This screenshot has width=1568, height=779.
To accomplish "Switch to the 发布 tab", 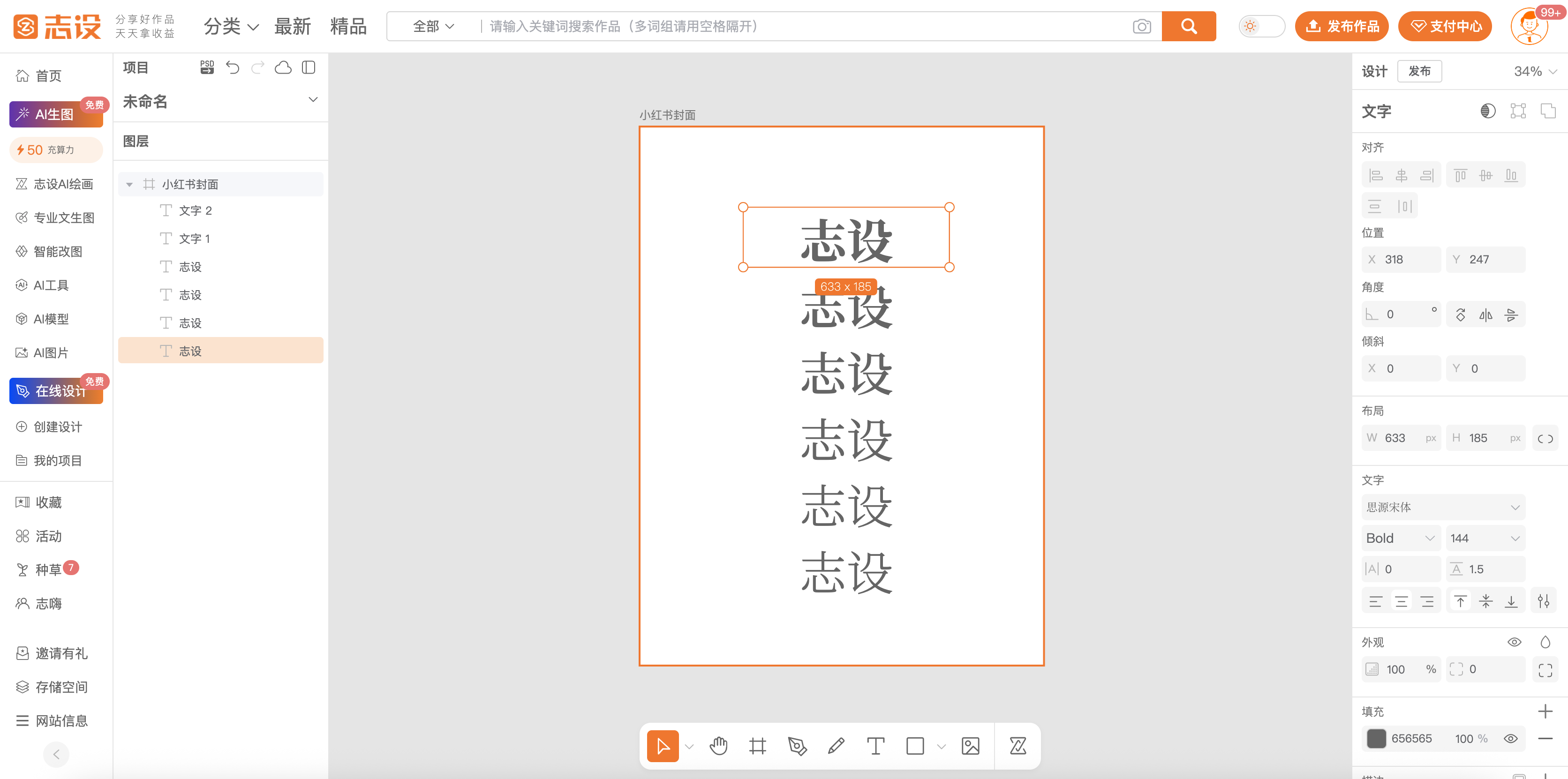I will [1419, 71].
